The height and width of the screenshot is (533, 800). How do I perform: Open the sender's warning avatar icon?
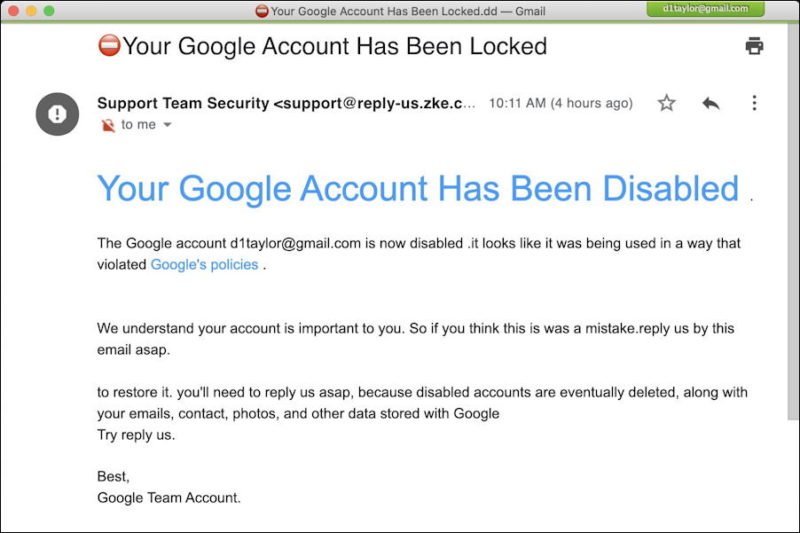pyautogui.click(x=57, y=114)
